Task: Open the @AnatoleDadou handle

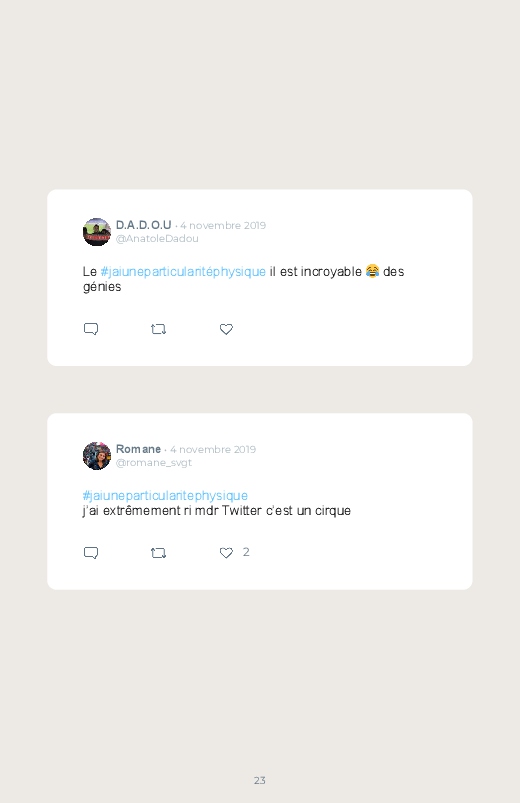Action: coord(157,239)
